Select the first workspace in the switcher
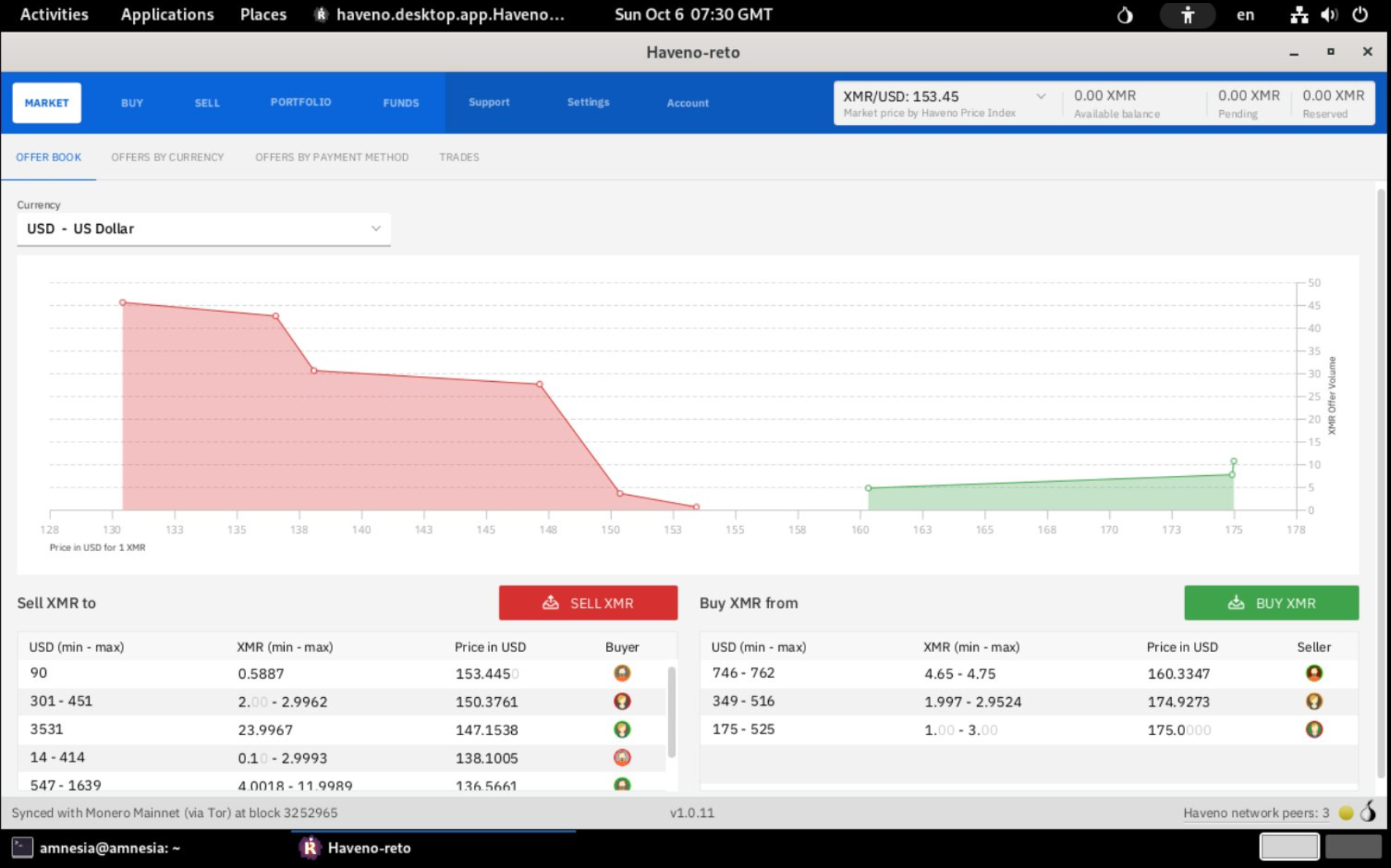 click(1289, 847)
